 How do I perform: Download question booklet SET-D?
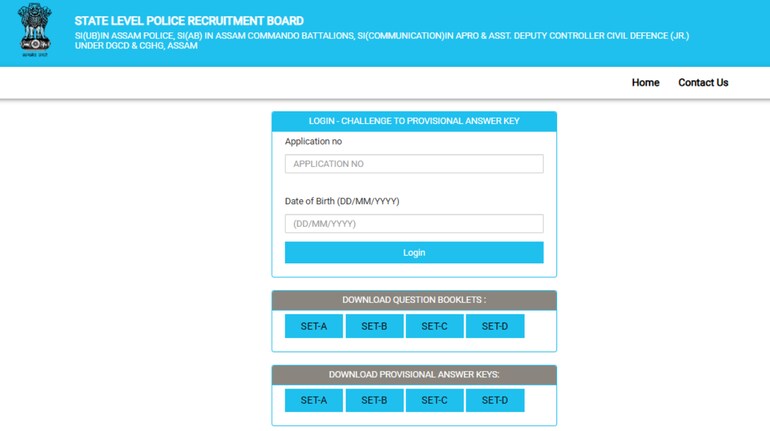point(494,326)
